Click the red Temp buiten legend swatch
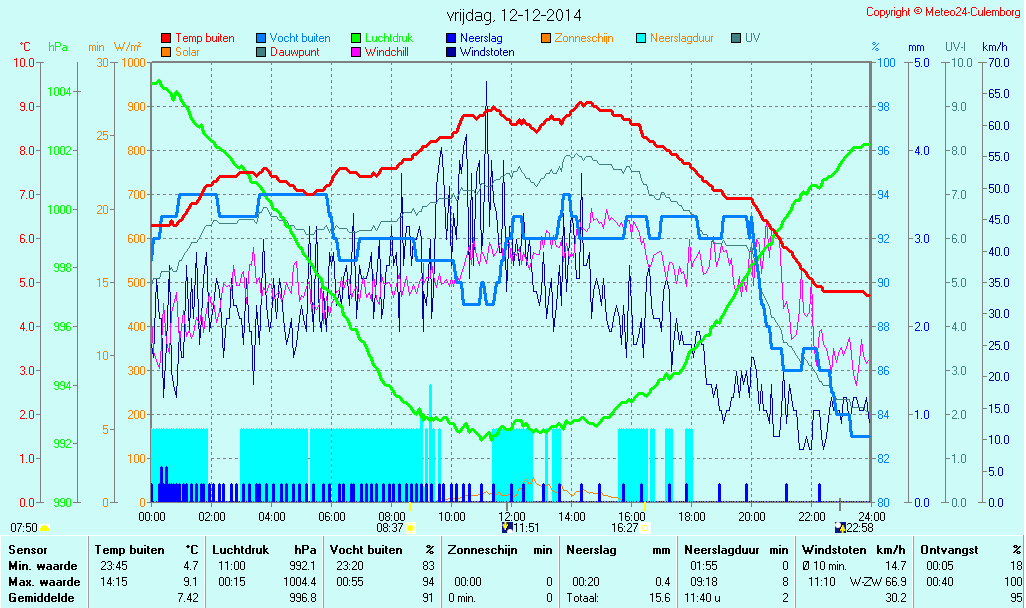 pos(166,39)
